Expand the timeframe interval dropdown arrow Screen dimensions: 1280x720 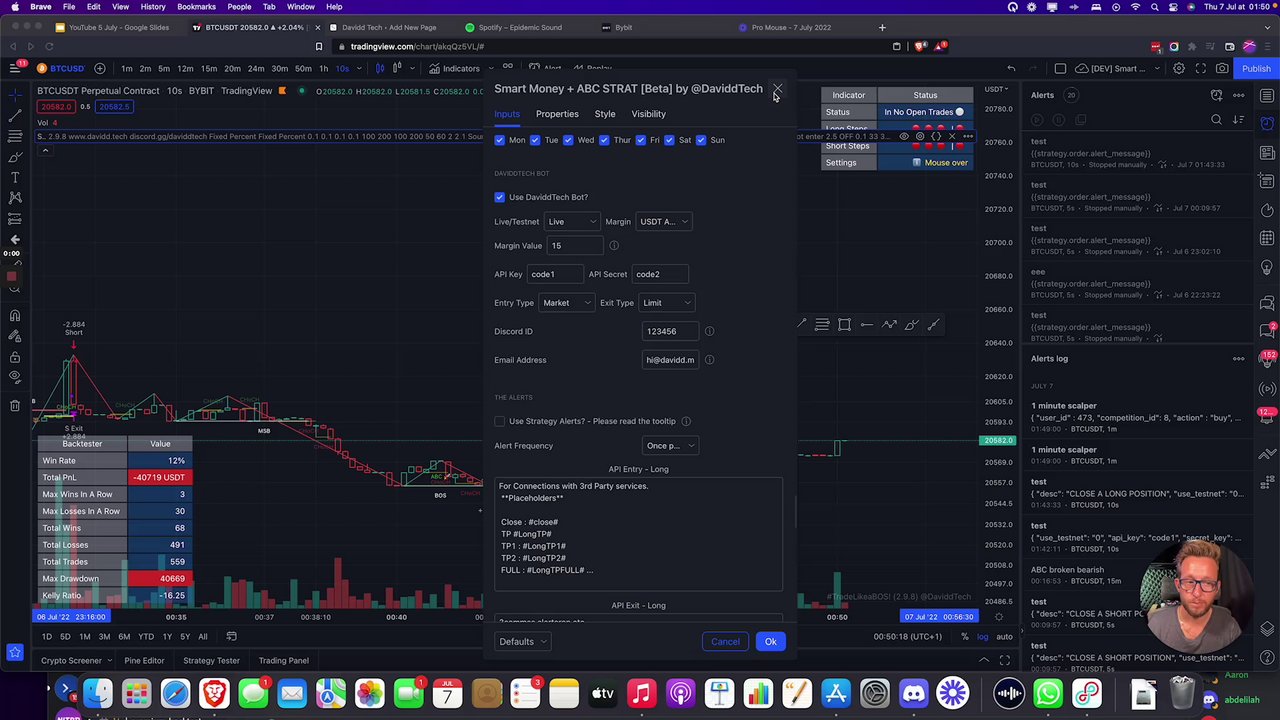tap(359, 69)
